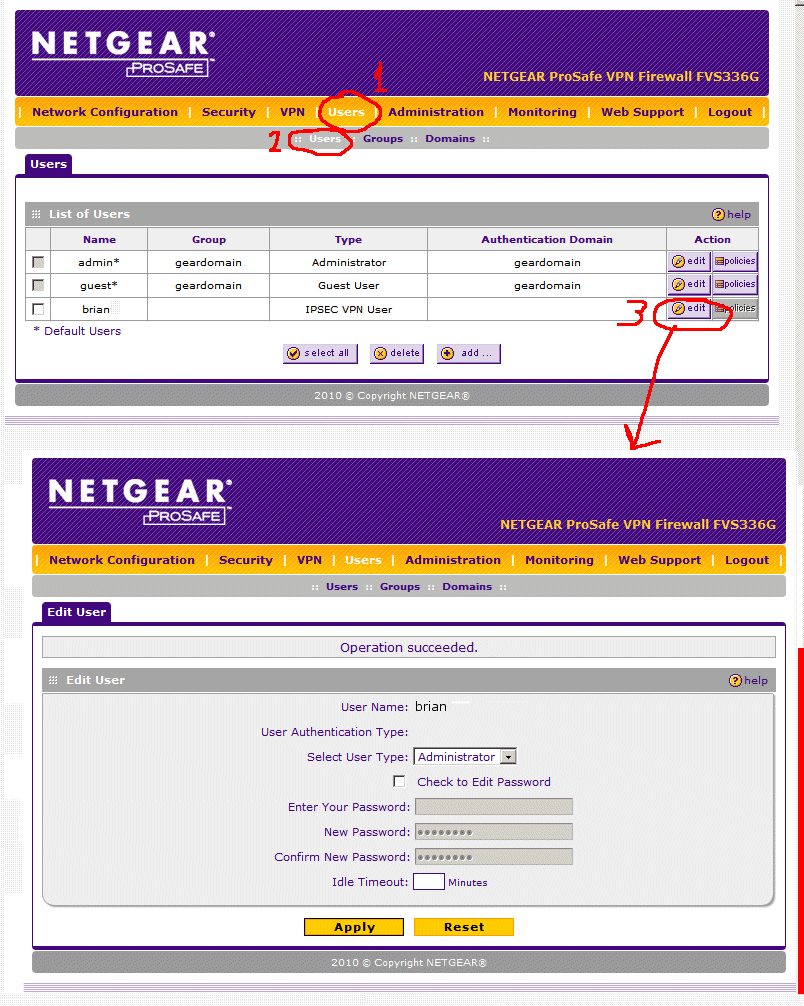Click the Group column header
The width and height of the screenshot is (804, 1006).
[x=209, y=239]
